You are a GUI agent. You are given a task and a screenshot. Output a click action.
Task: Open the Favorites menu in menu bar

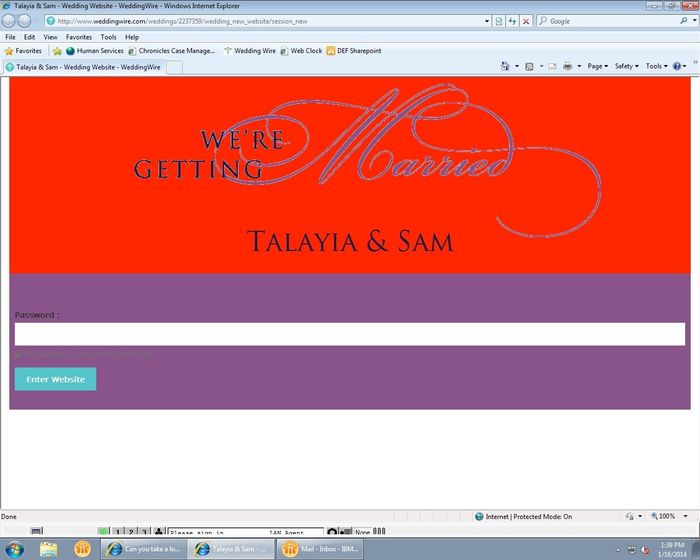pyautogui.click(x=79, y=37)
